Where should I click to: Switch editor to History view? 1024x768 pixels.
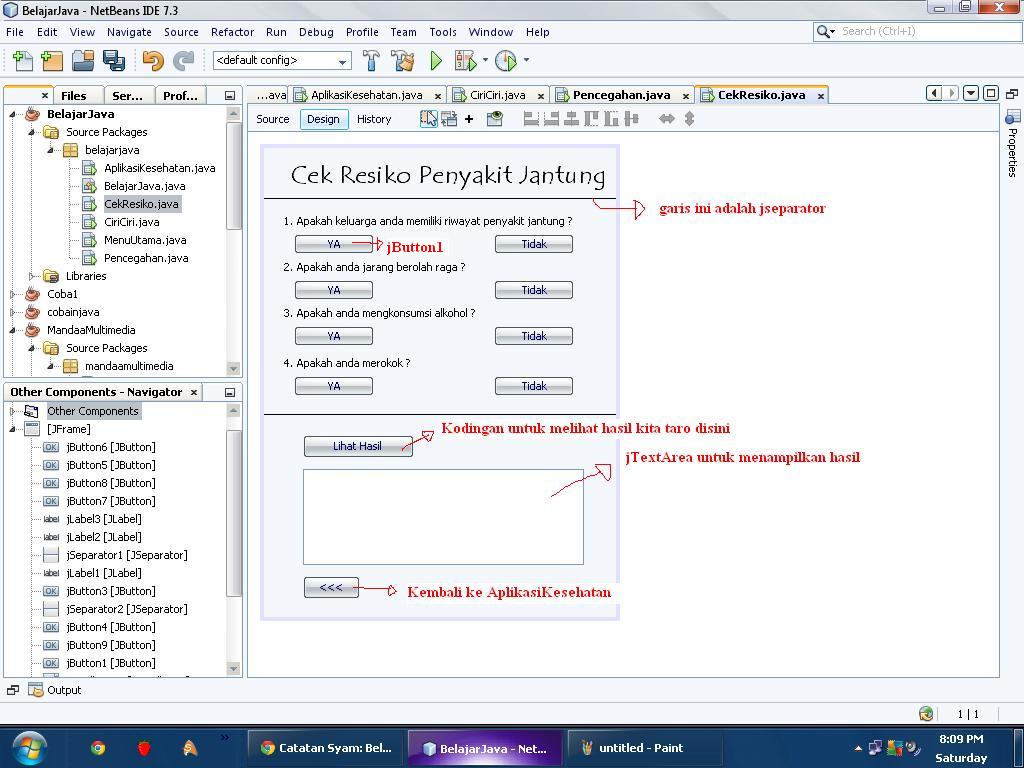click(374, 119)
